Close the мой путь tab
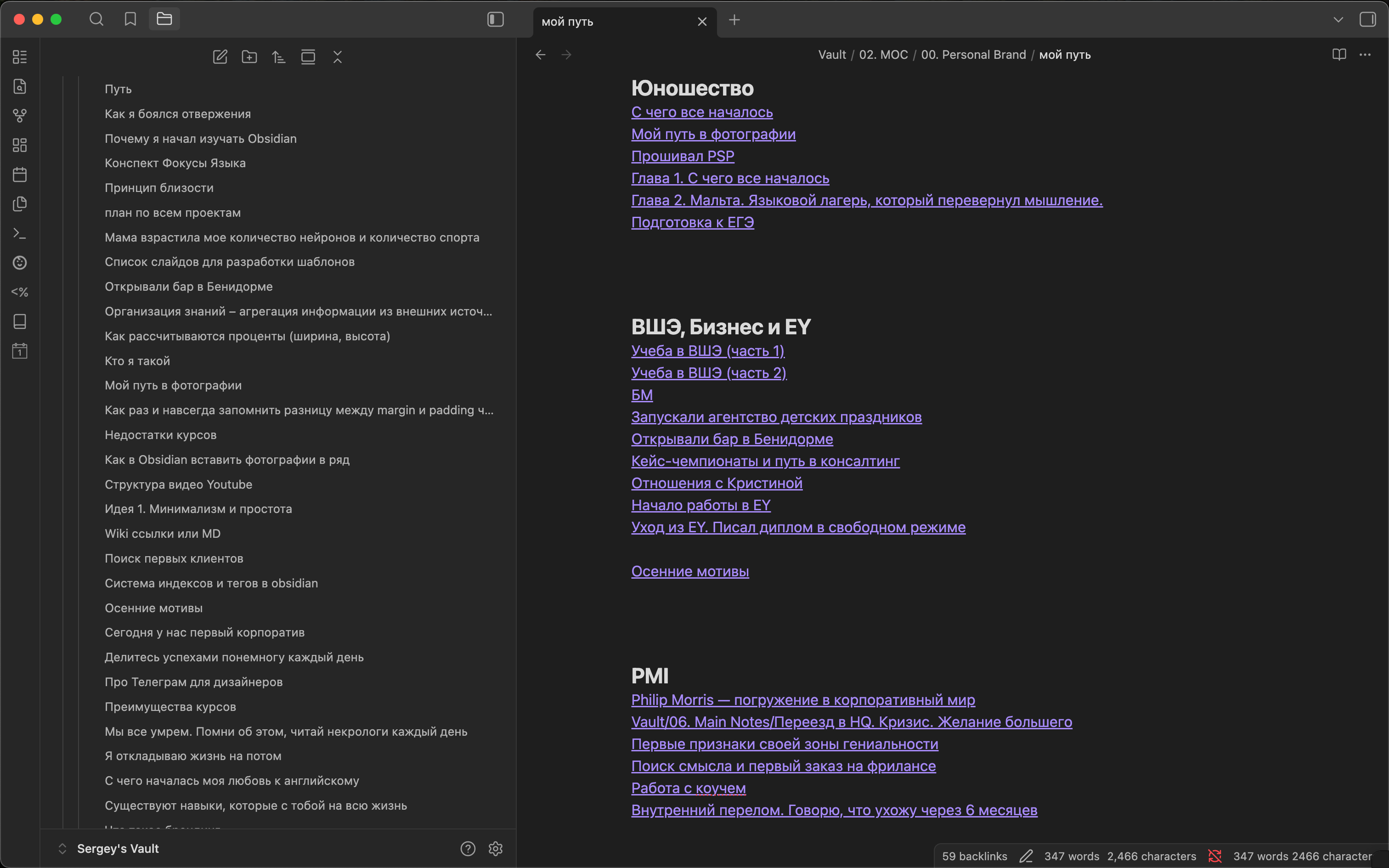Viewport: 1389px width, 868px height. [x=702, y=22]
